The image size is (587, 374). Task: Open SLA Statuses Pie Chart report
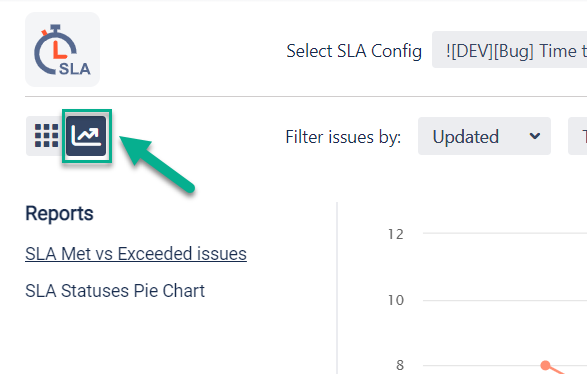pos(115,291)
